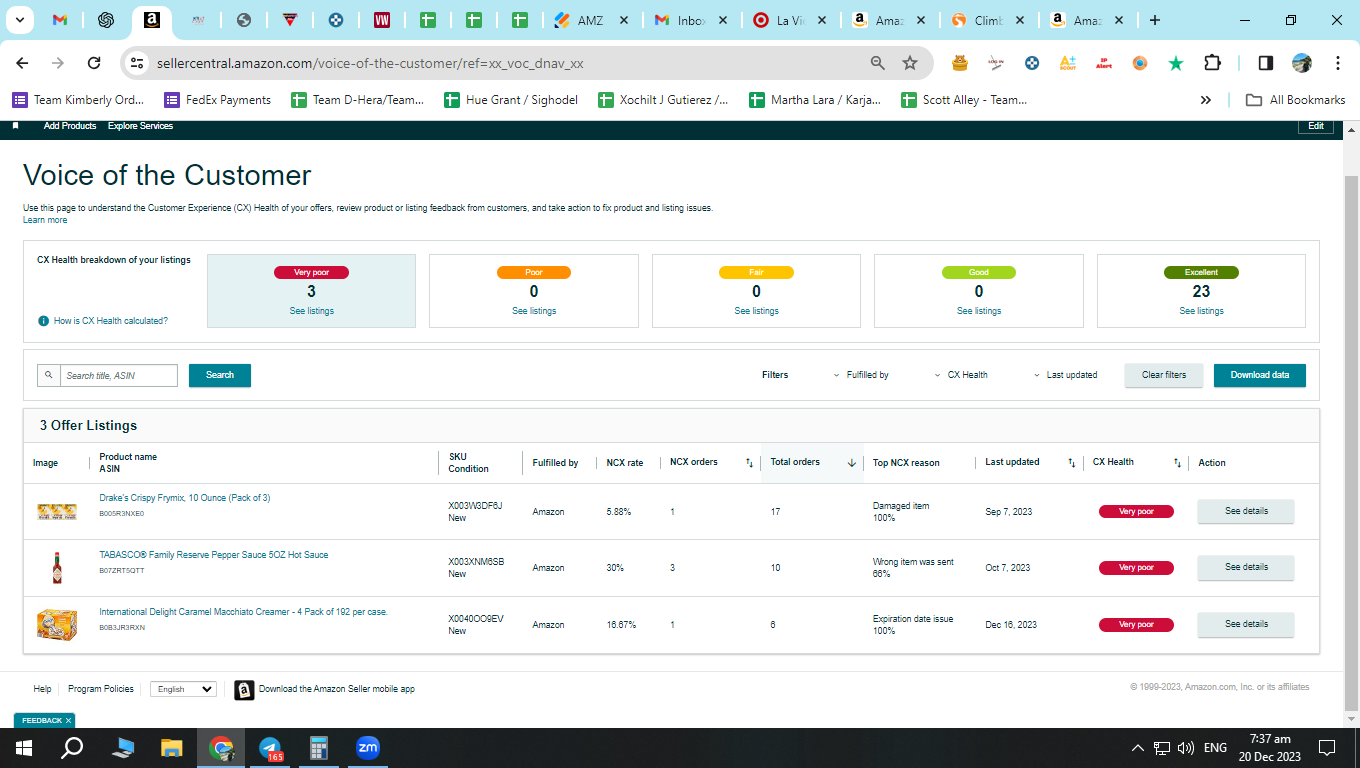Open Windows taskbar search
The image size is (1360, 768).
pyautogui.click(x=72, y=748)
